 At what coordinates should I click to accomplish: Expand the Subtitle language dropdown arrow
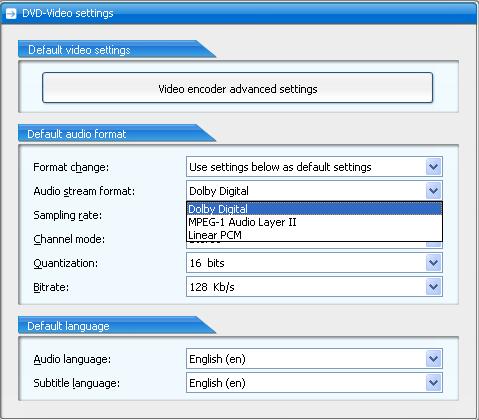(433, 383)
